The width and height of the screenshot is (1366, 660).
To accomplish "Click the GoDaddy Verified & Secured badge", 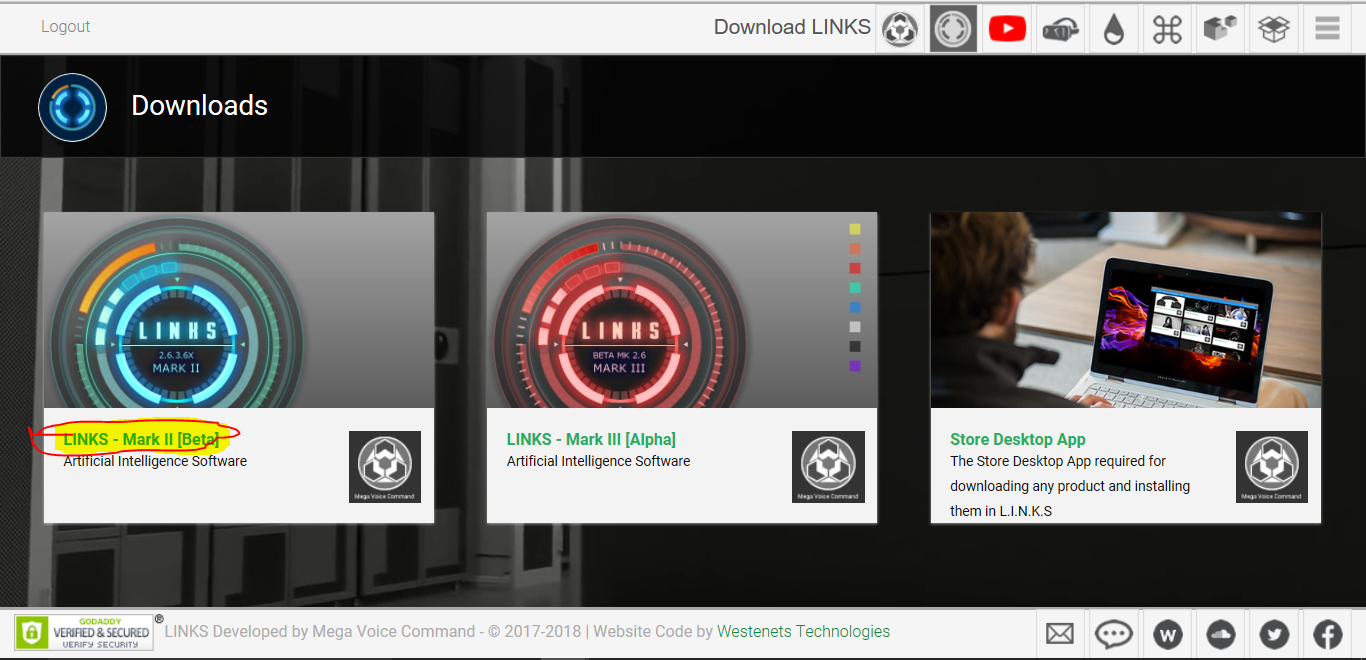I will coord(84,632).
